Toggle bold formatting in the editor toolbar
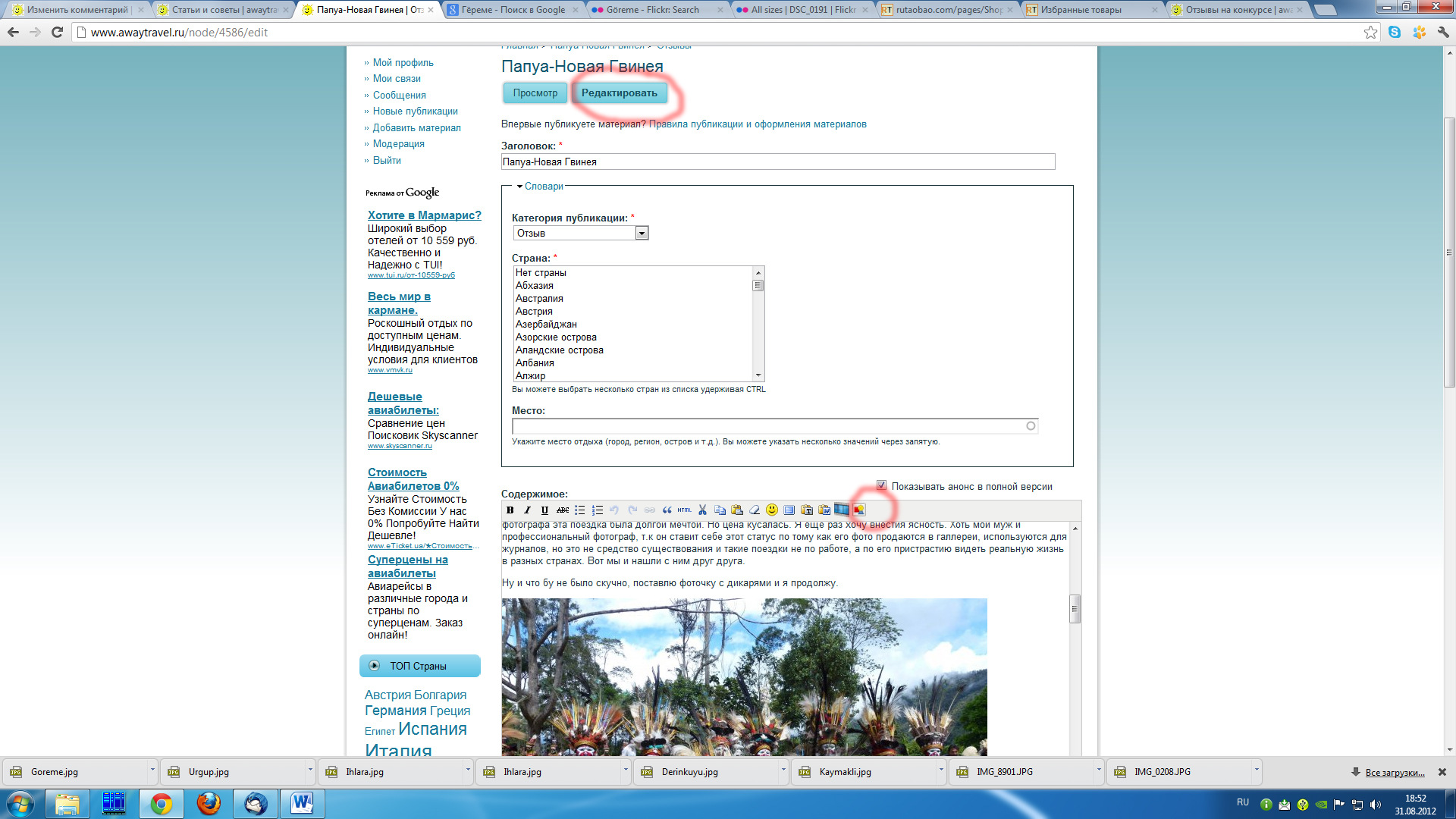The height and width of the screenshot is (819, 1456). point(510,510)
